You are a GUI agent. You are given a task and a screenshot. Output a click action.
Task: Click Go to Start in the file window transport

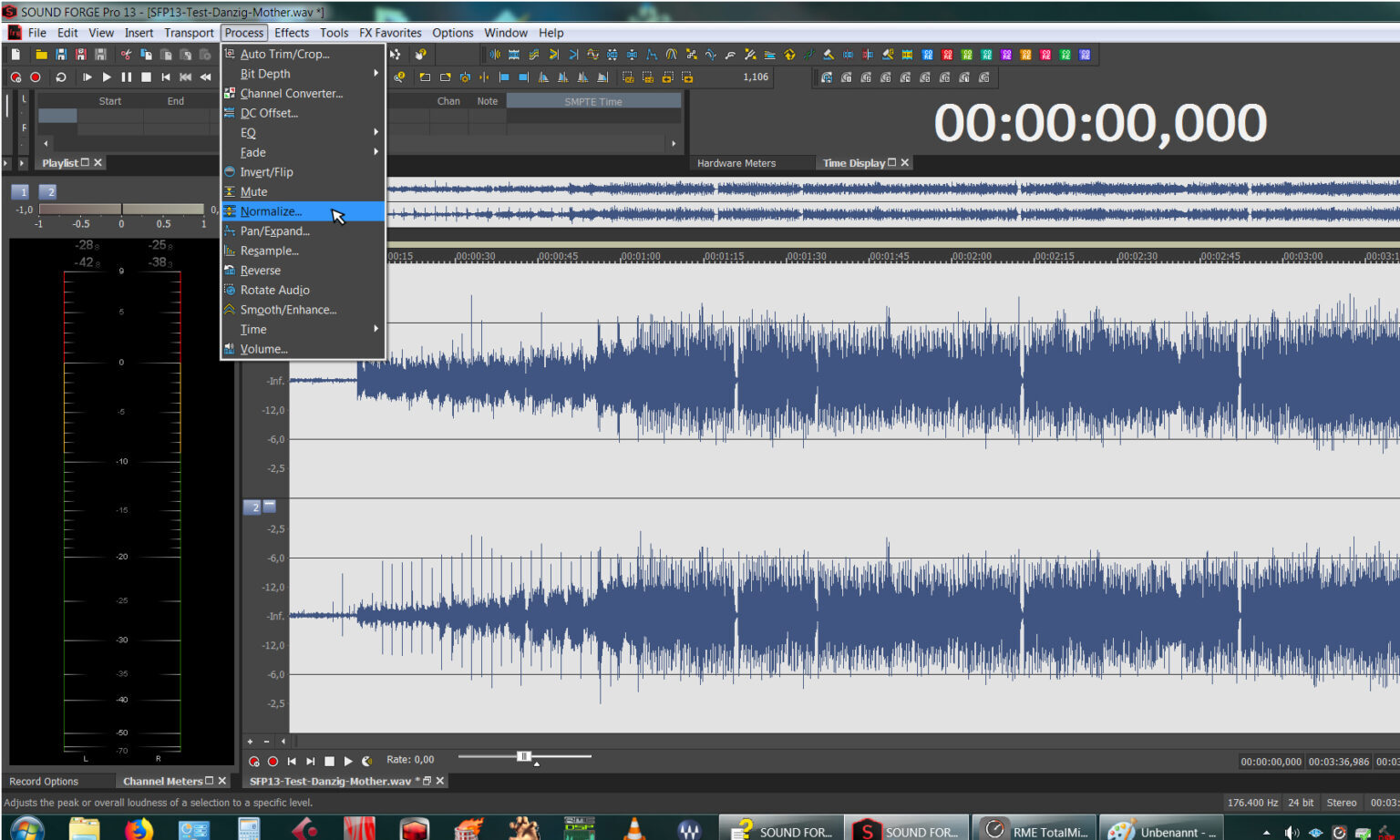(x=292, y=761)
